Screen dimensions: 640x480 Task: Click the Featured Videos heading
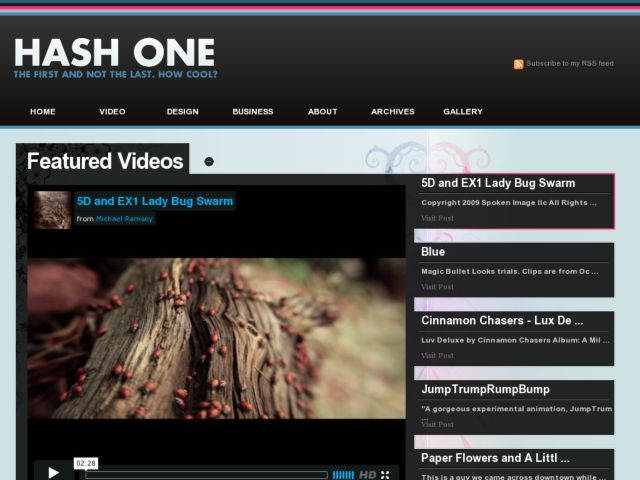coord(105,161)
